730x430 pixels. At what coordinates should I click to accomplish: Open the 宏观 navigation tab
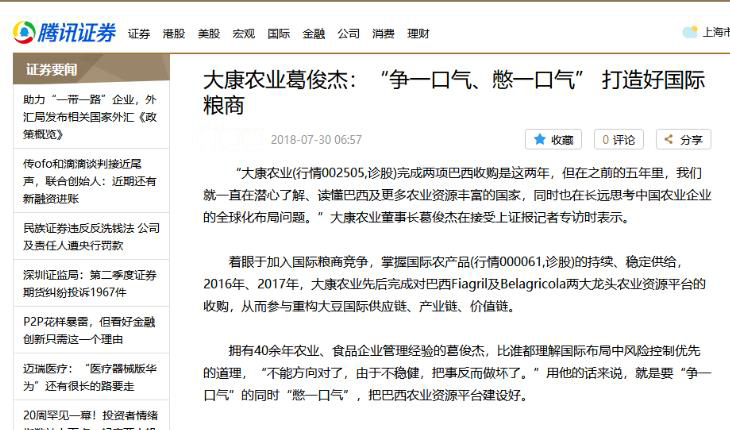[x=244, y=34]
